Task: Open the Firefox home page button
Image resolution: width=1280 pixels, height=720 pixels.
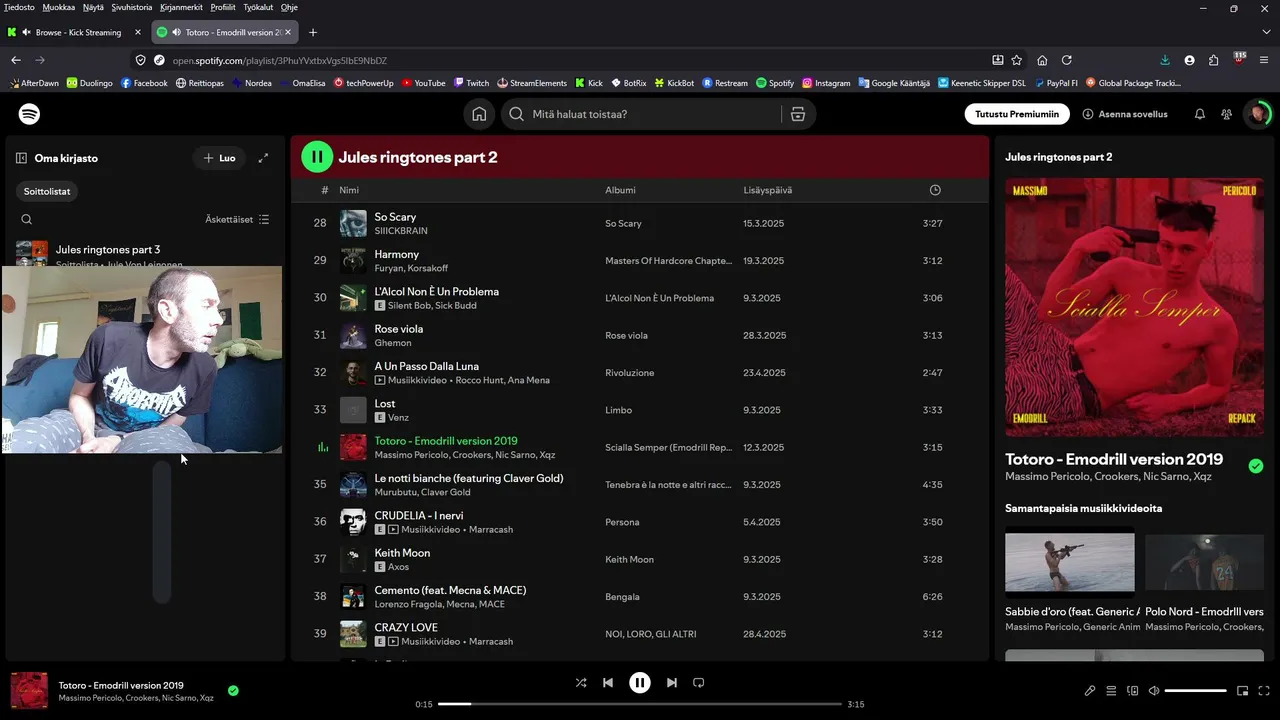Action: 1042,60
